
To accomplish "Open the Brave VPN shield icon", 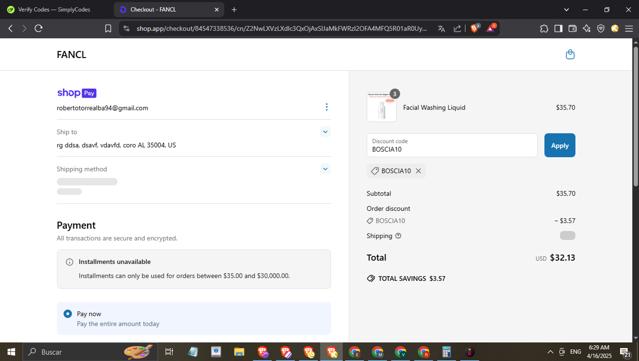I will [601, 29].
